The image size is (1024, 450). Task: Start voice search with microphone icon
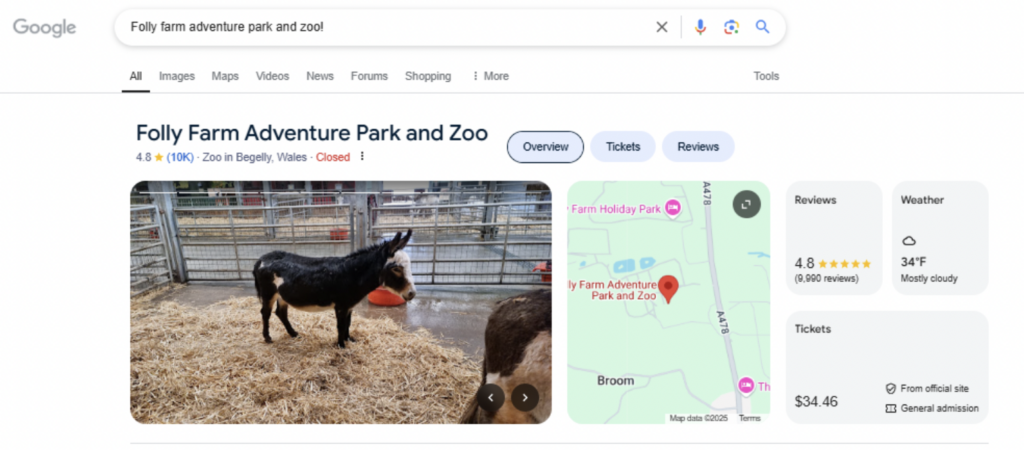tap(700, 27)
